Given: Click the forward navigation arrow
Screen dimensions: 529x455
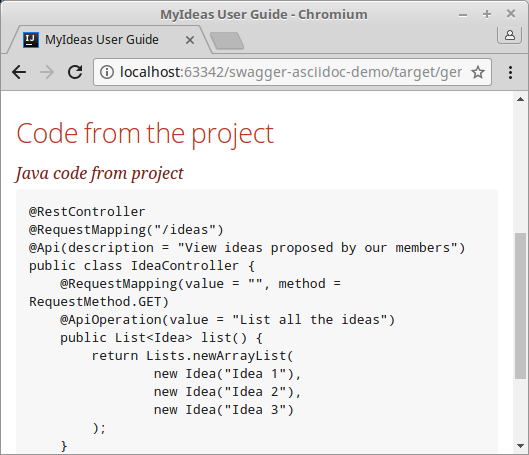Looking at the screenshot, I should pos(47,72).
